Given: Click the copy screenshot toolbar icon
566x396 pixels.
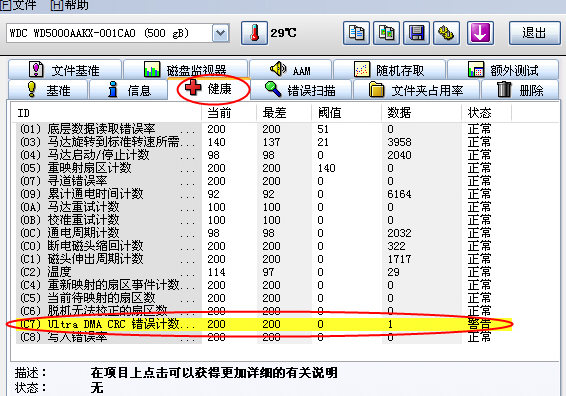Looking at the screenshot, I should 386,33.
